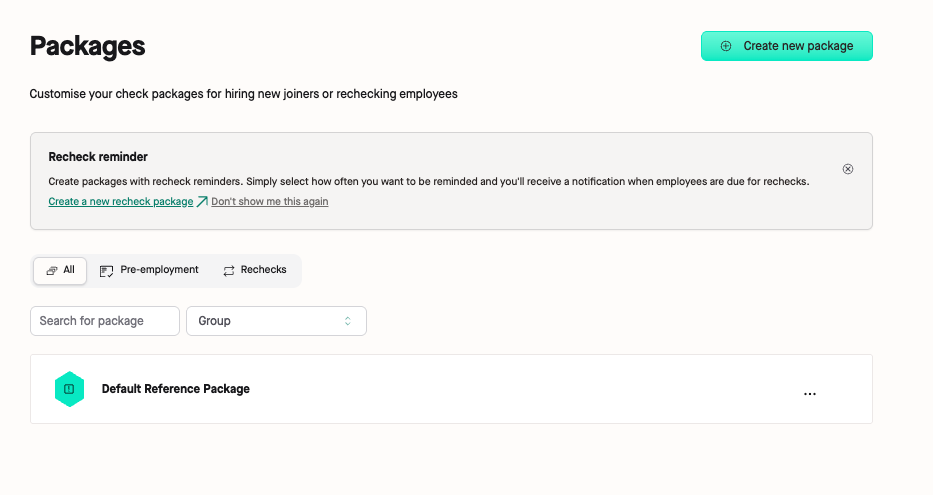933x495 pixels.
Task: Select the All tab
Action: [x=60, y=270]
